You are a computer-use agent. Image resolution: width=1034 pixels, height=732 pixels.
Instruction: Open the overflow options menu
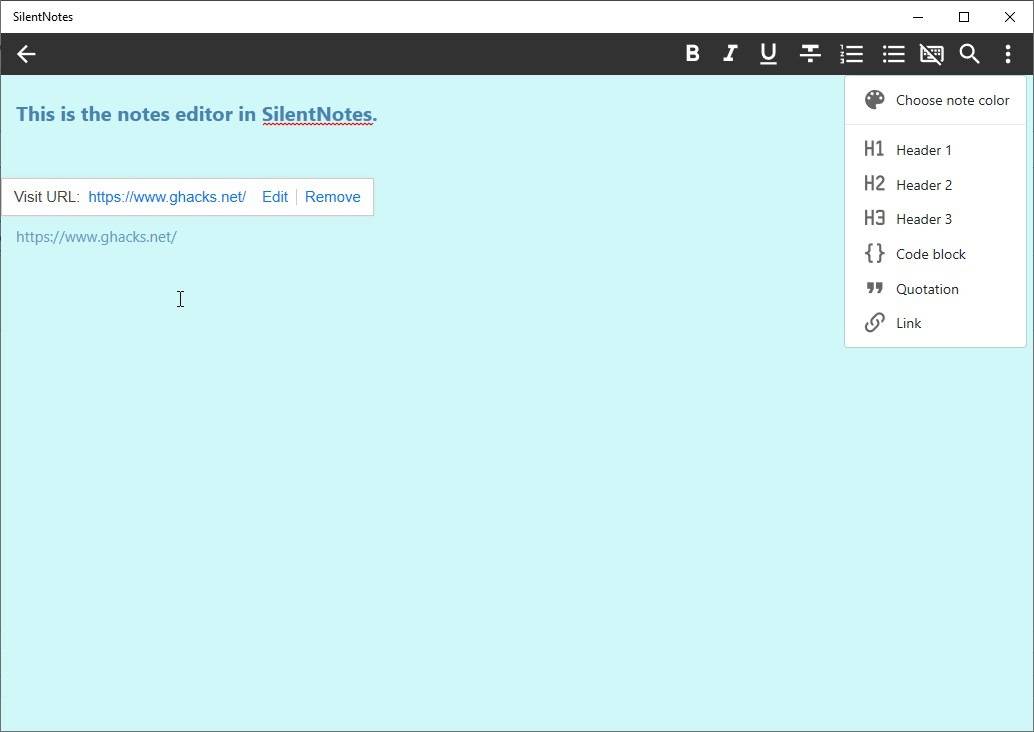click(x=1008, y=54)
